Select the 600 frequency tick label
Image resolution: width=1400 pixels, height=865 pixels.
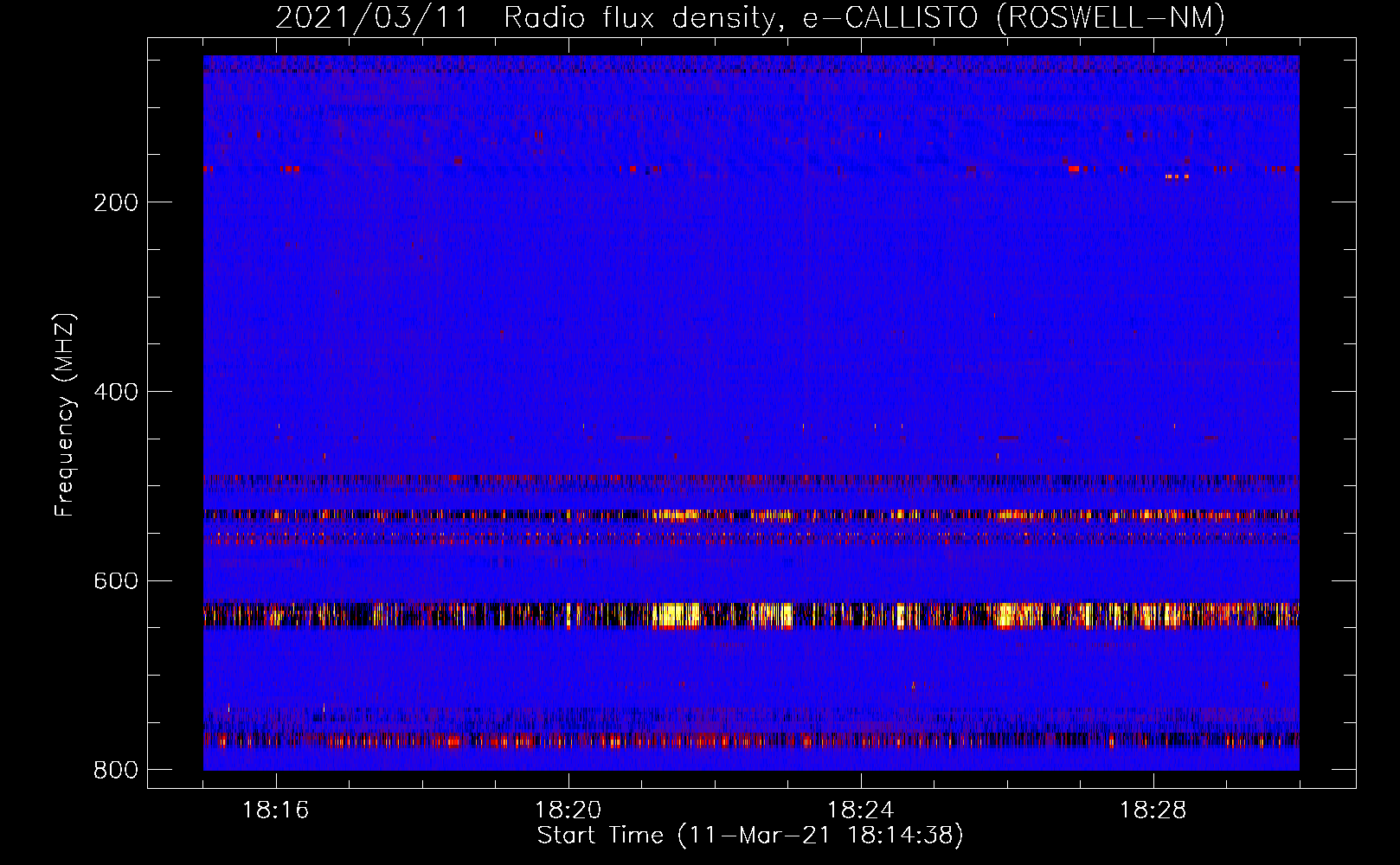pyautogui.click(x=116, y=580)
